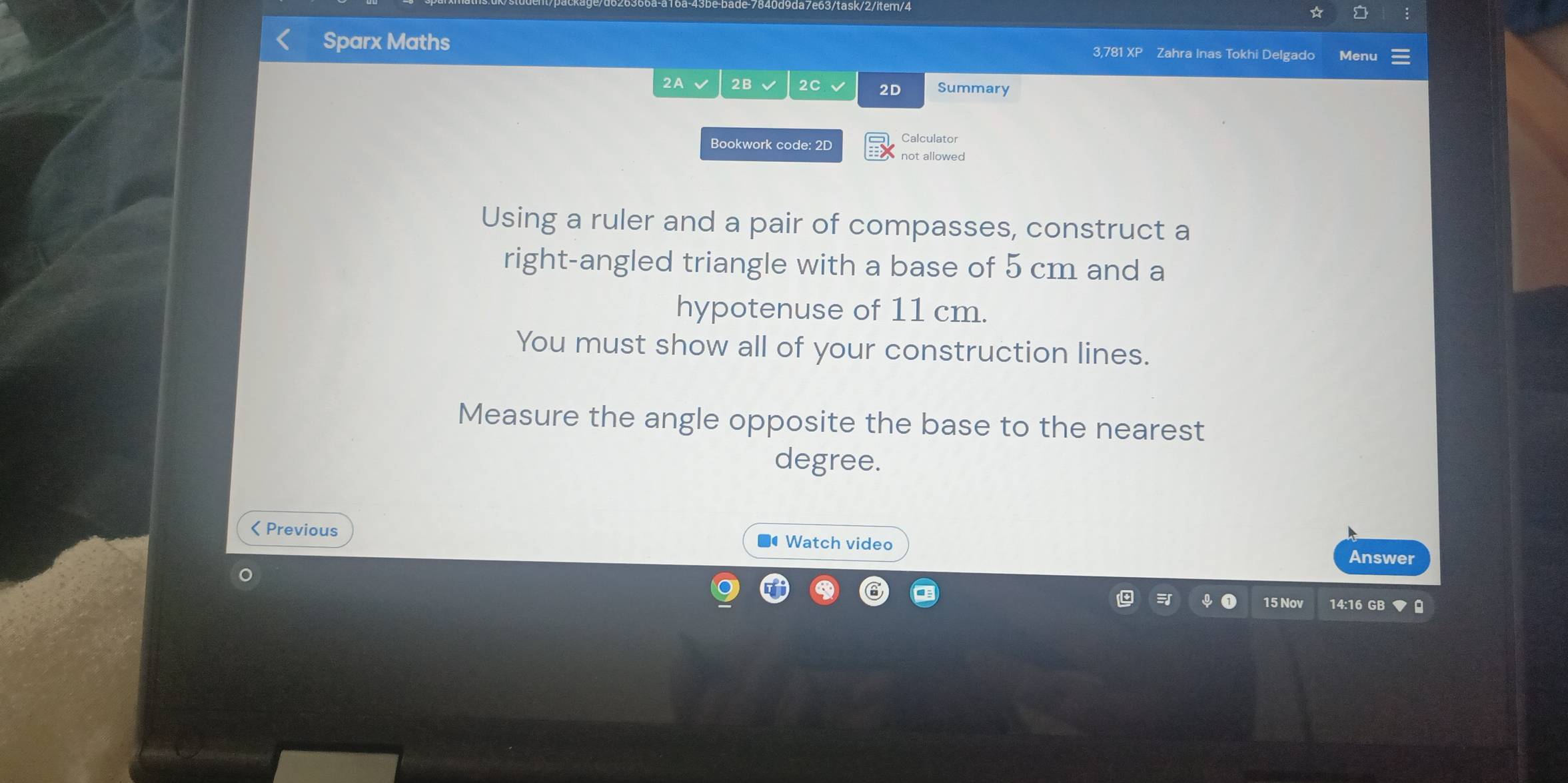Switch to the 2D tab
Screen dimensions: 1568x783
click(888, 89)
